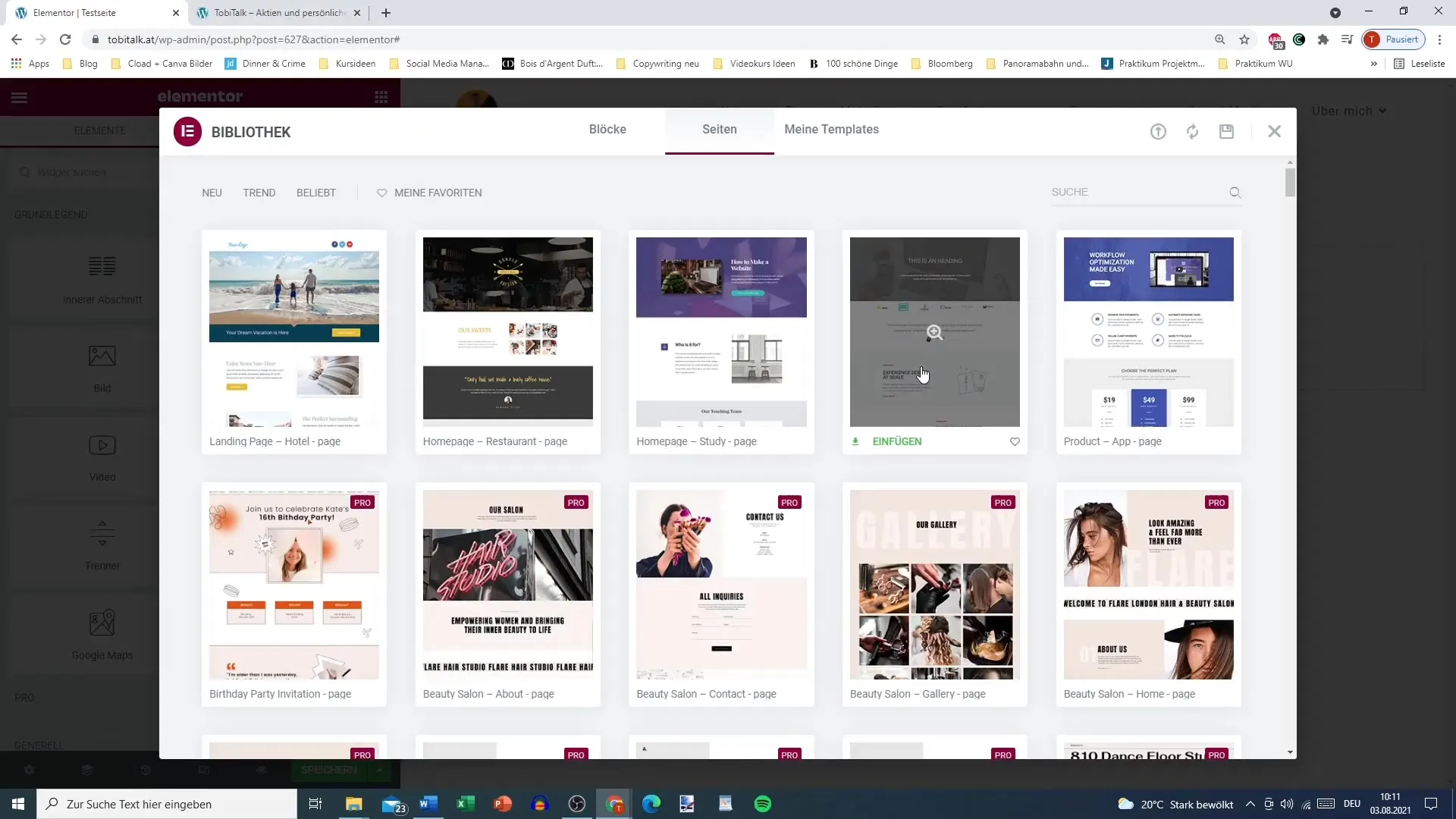The height and width of the screenshot is (819, 1456).
Task: Open the Chrome extensions puzzle icon
Action: point(1323,39)
